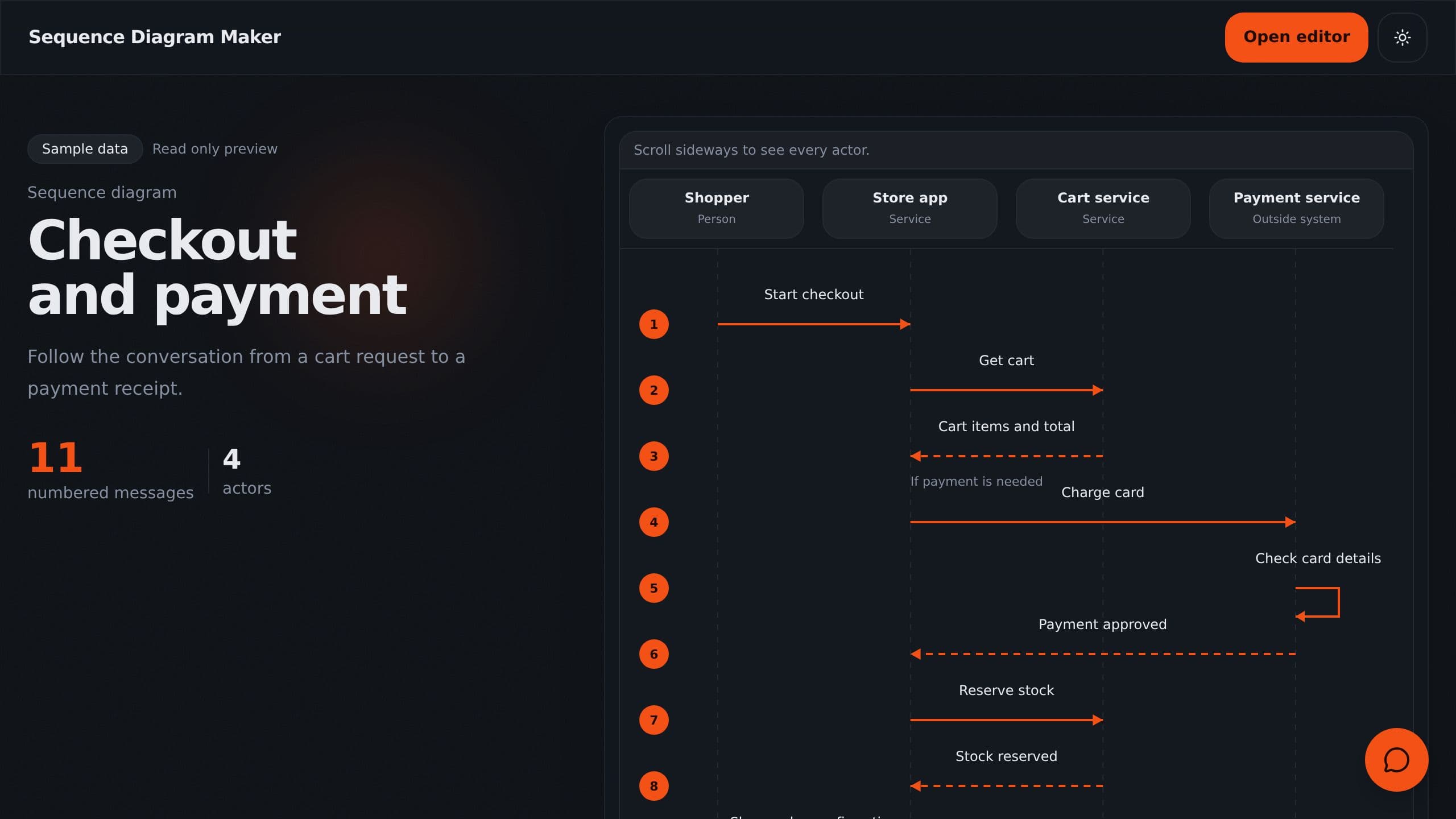The width and height of the screenshot is (1456, 819).
Task: Click message number 1 badge
Action: 653,324
